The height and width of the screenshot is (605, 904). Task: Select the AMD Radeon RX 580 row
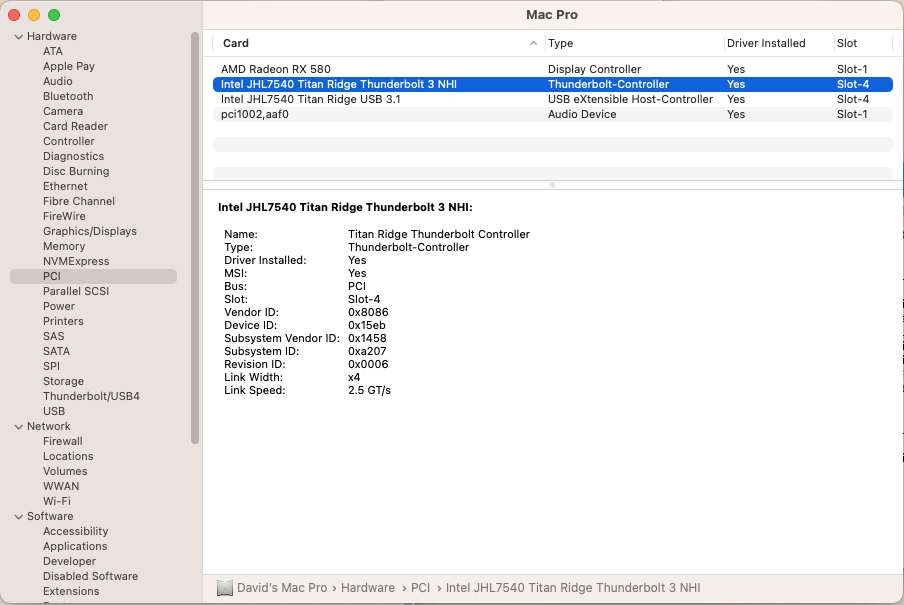(x=553, y=69)
